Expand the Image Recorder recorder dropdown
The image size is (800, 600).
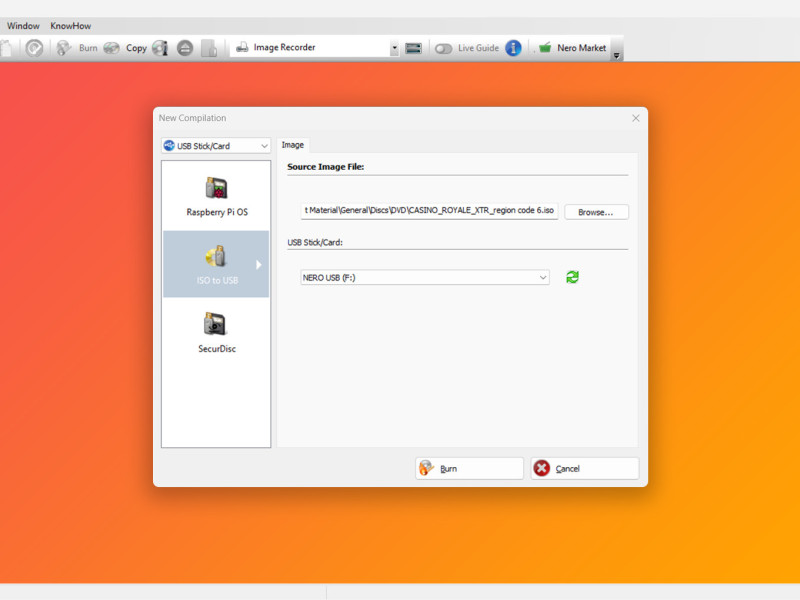point(394,48)
